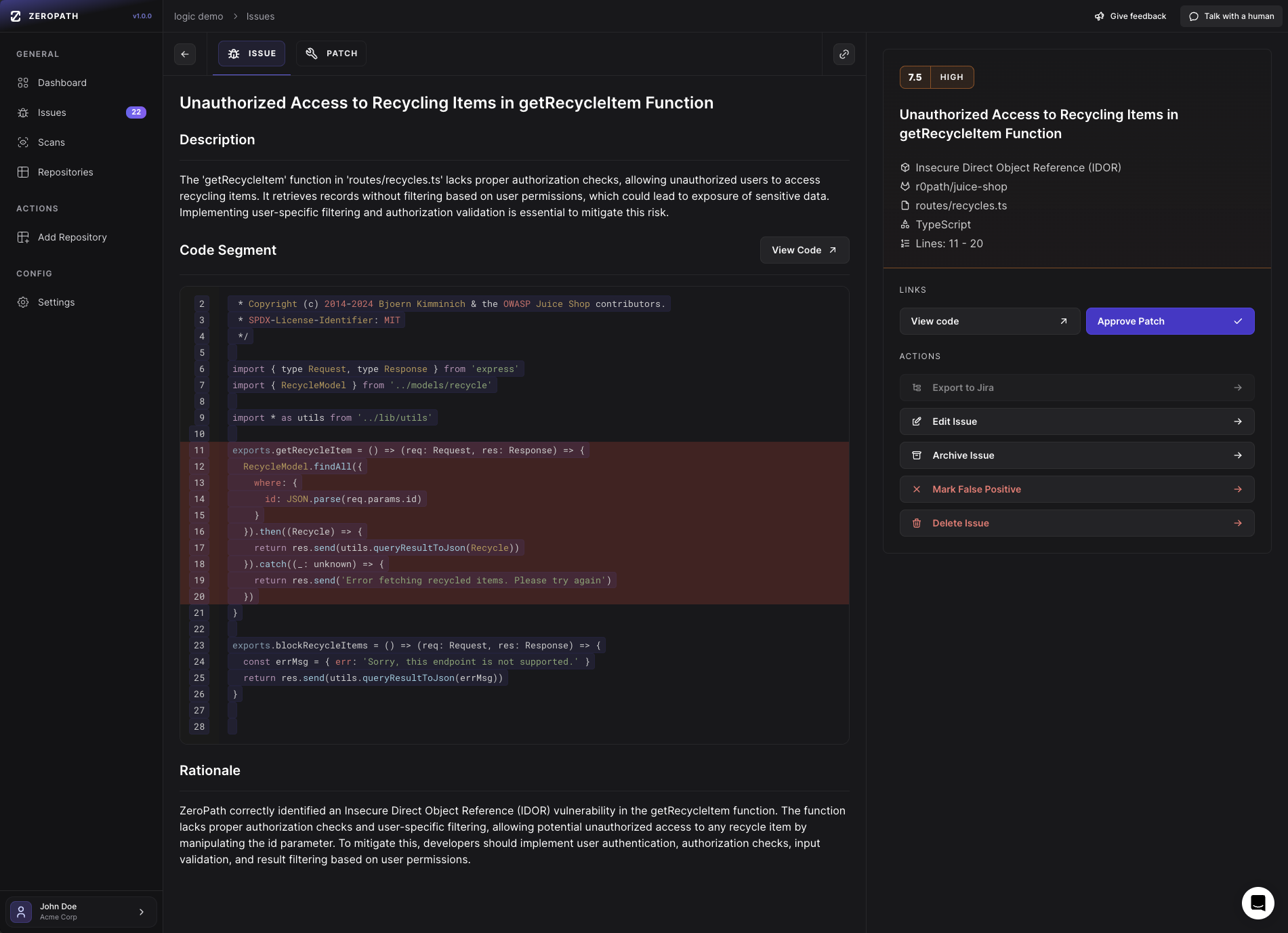Click the Approve Patch checkmark icon
The height and width of the screenshot is (933, 1288).
pos(1238,321)
